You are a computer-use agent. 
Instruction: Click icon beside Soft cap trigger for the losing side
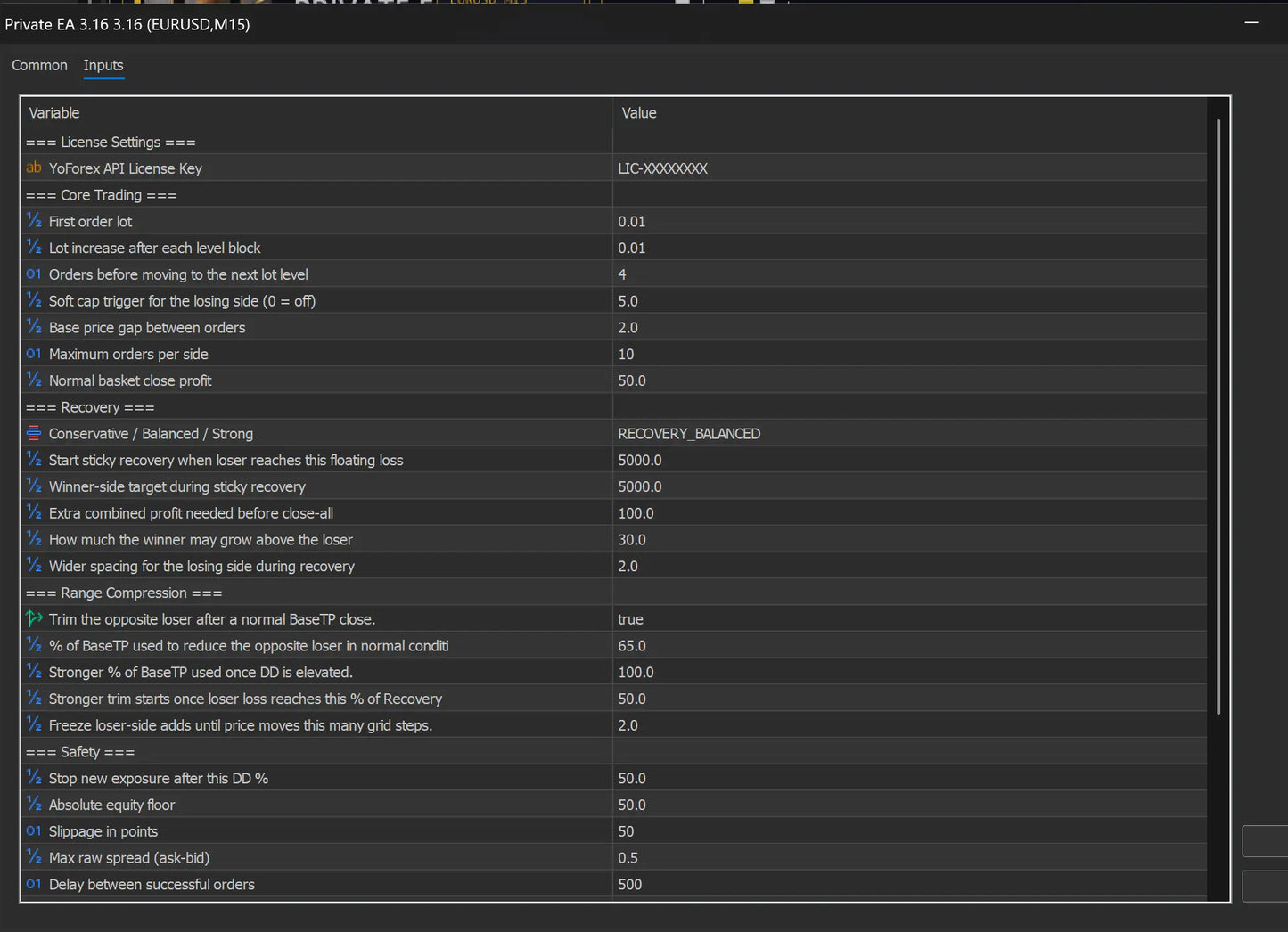pyautogui.click(x=34, y=300)
